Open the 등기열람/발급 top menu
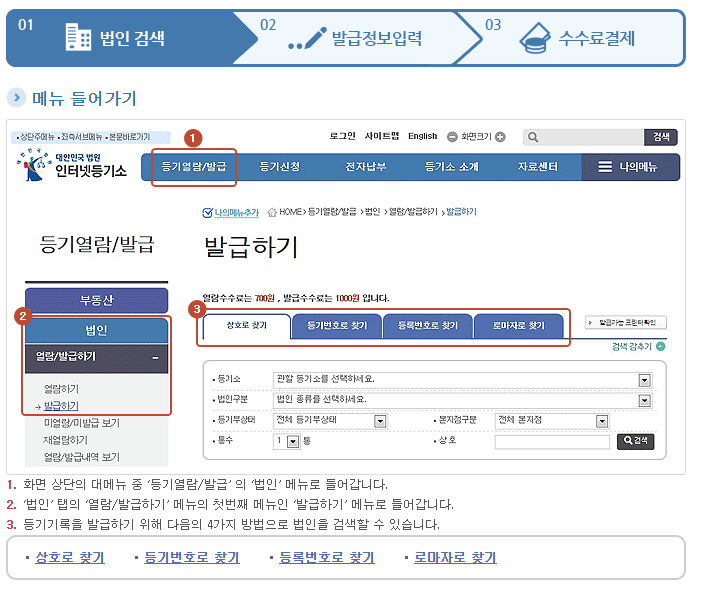 click(x=194, y=167)
